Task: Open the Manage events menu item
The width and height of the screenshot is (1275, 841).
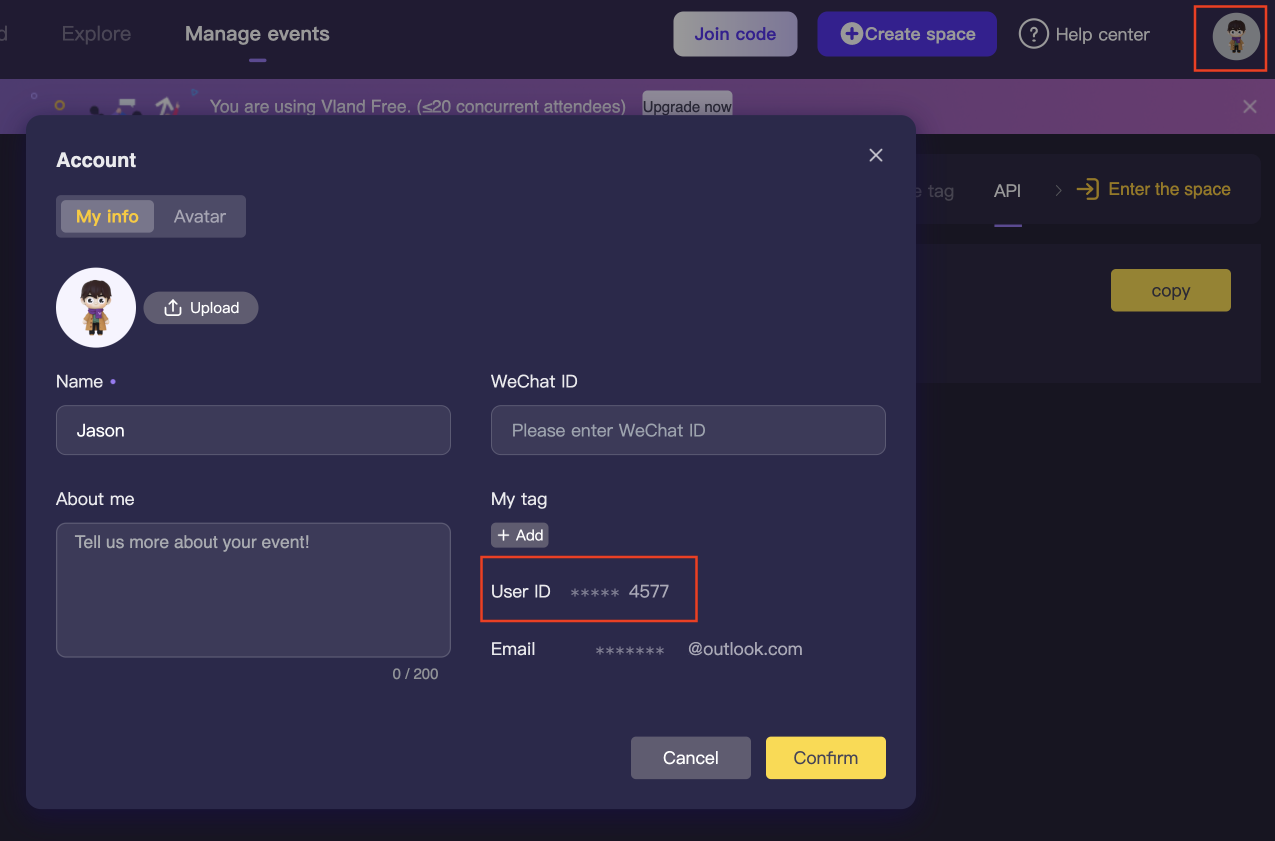Action: tap(257, 34)
